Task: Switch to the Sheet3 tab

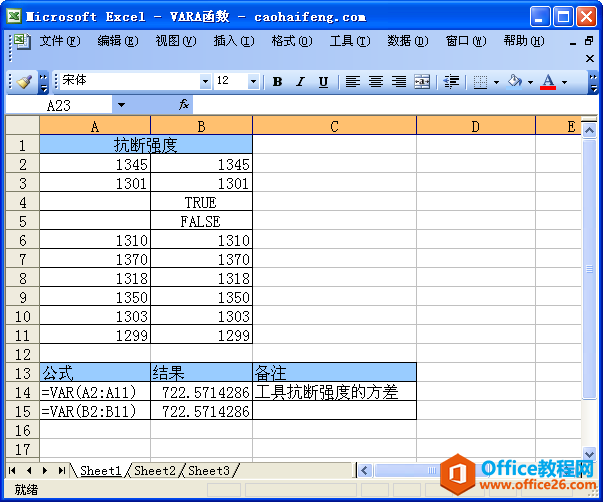Action: pyautogui.click(x=209, y=470)
